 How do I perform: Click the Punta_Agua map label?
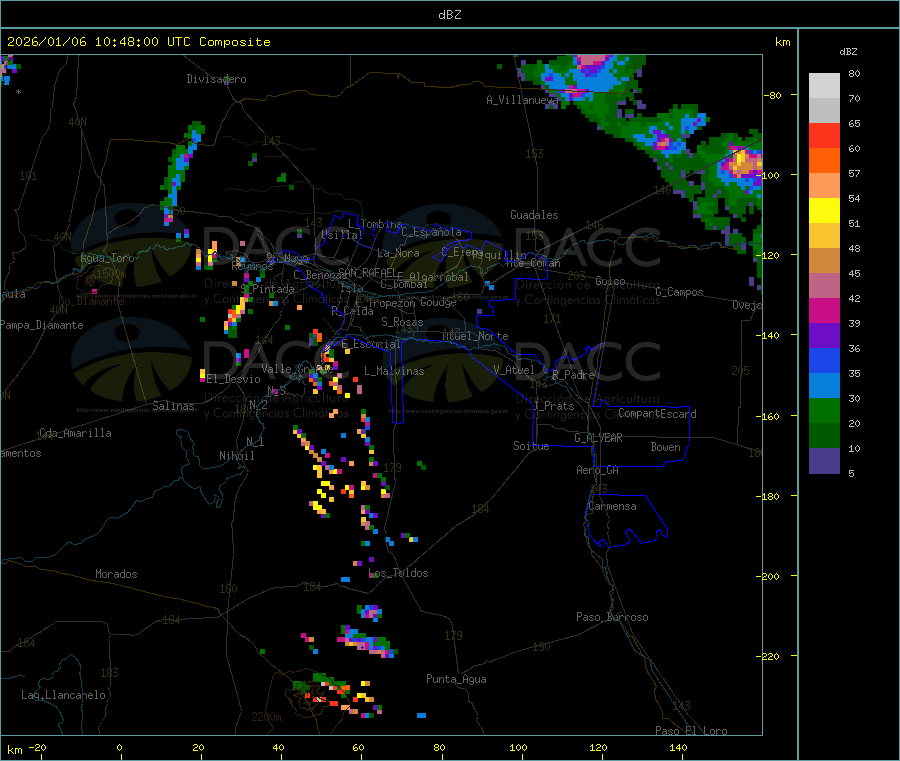[456, 679]
